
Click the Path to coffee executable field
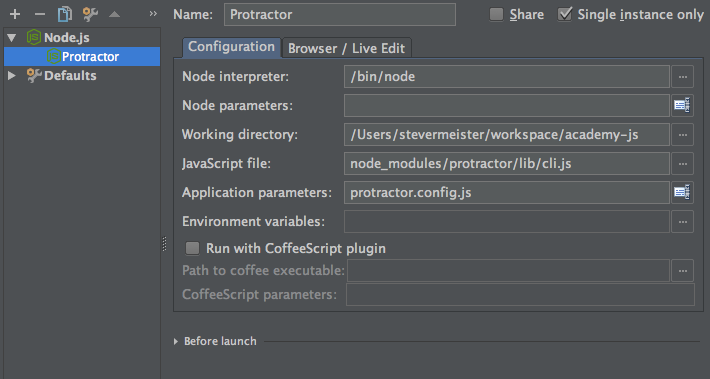click(509, 271)
